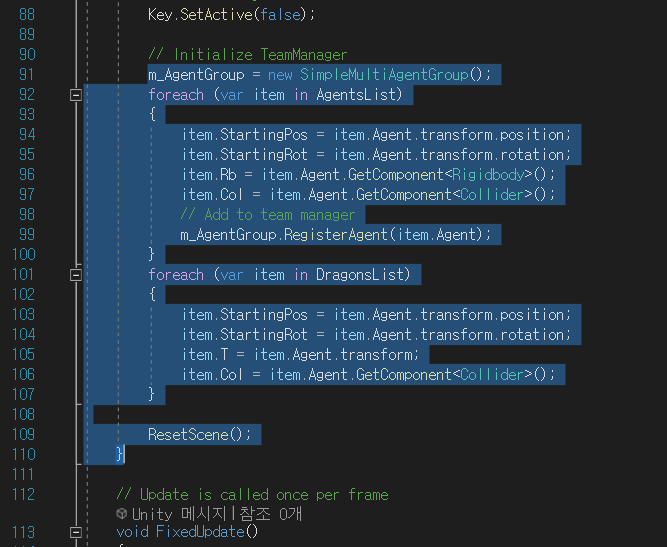Click the closing brace on line 110
The image size is (667, 547).
[120, 454]
